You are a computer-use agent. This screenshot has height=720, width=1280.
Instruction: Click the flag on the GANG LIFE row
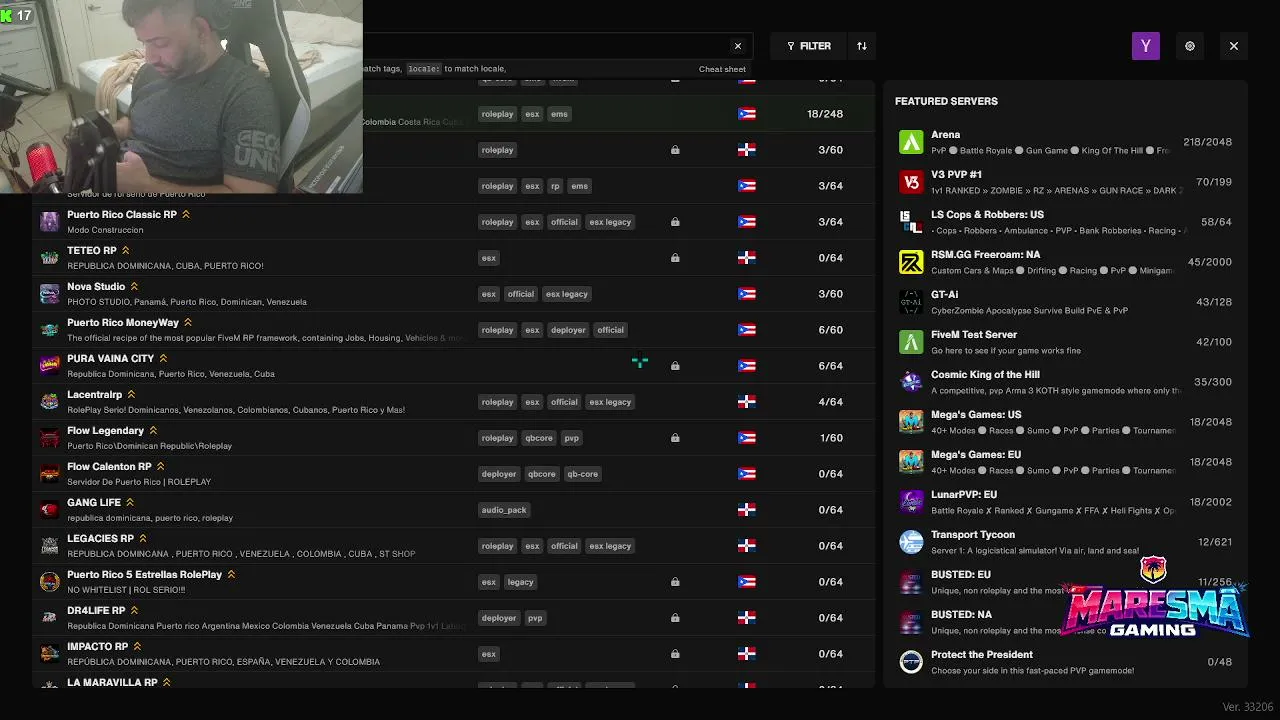click(x=746, y=510)
